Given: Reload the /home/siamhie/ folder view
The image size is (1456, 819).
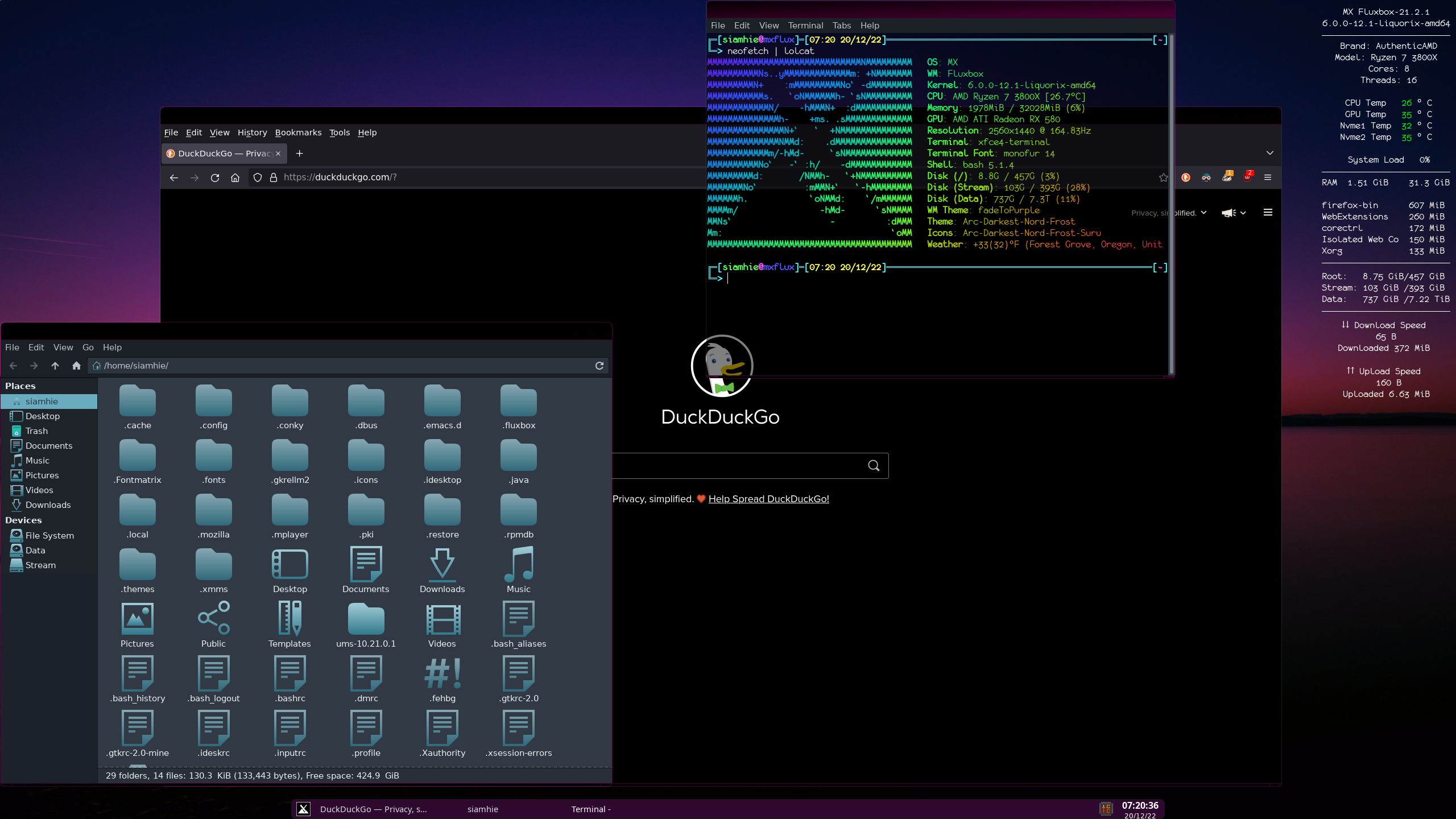Looking at the screenshot, I should click(x=599, y=366).
